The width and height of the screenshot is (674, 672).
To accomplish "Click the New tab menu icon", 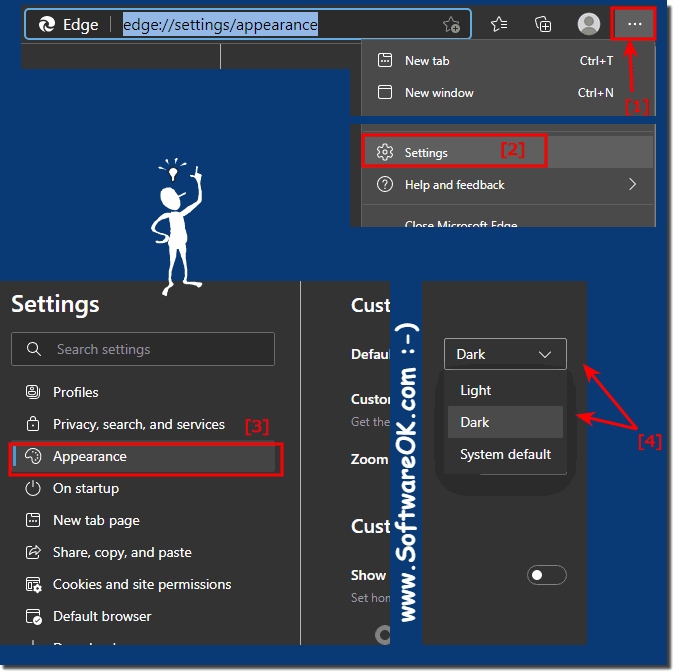I will tap(385, 60).
